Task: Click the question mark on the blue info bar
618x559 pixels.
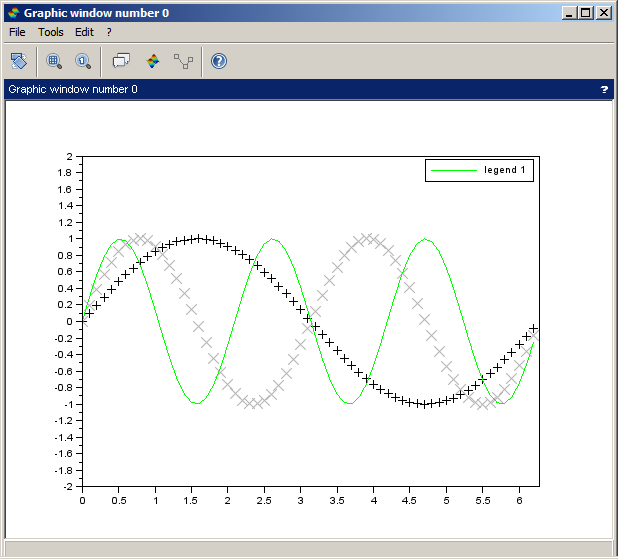Action: click(x=604, y=89)
